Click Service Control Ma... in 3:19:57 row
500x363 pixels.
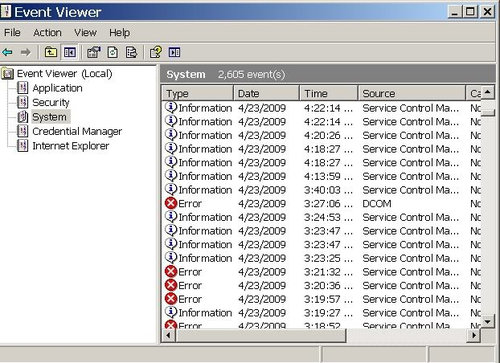[411, 299]
